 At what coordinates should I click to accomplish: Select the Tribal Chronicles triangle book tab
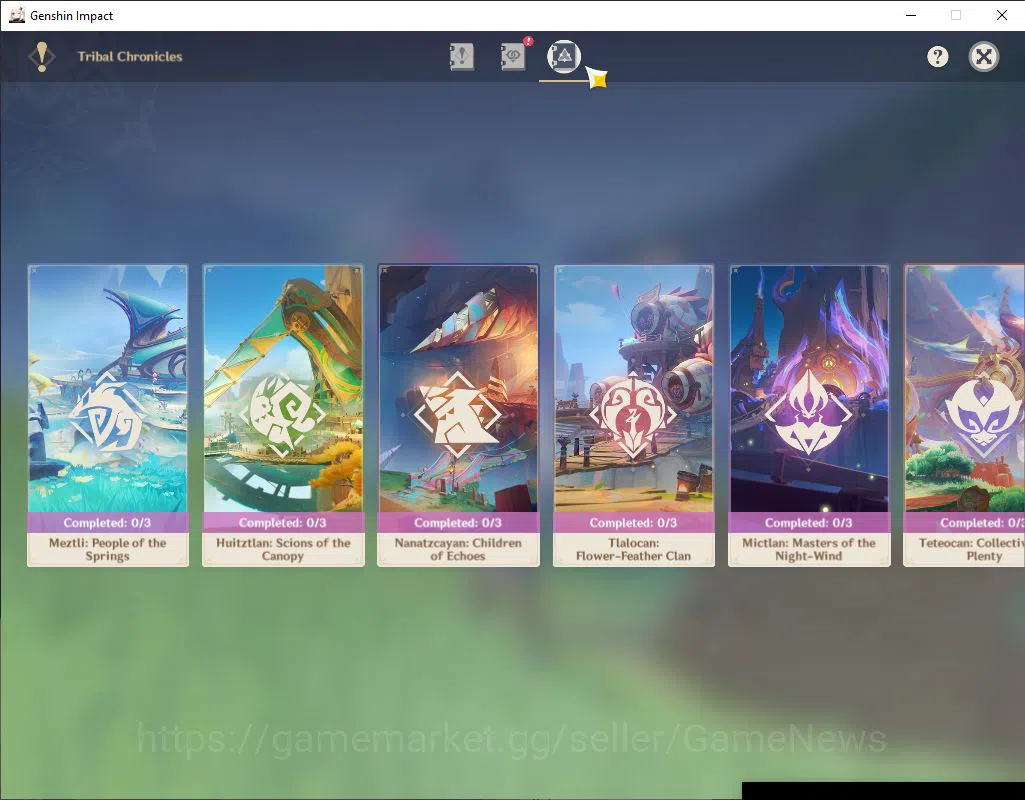563,57
